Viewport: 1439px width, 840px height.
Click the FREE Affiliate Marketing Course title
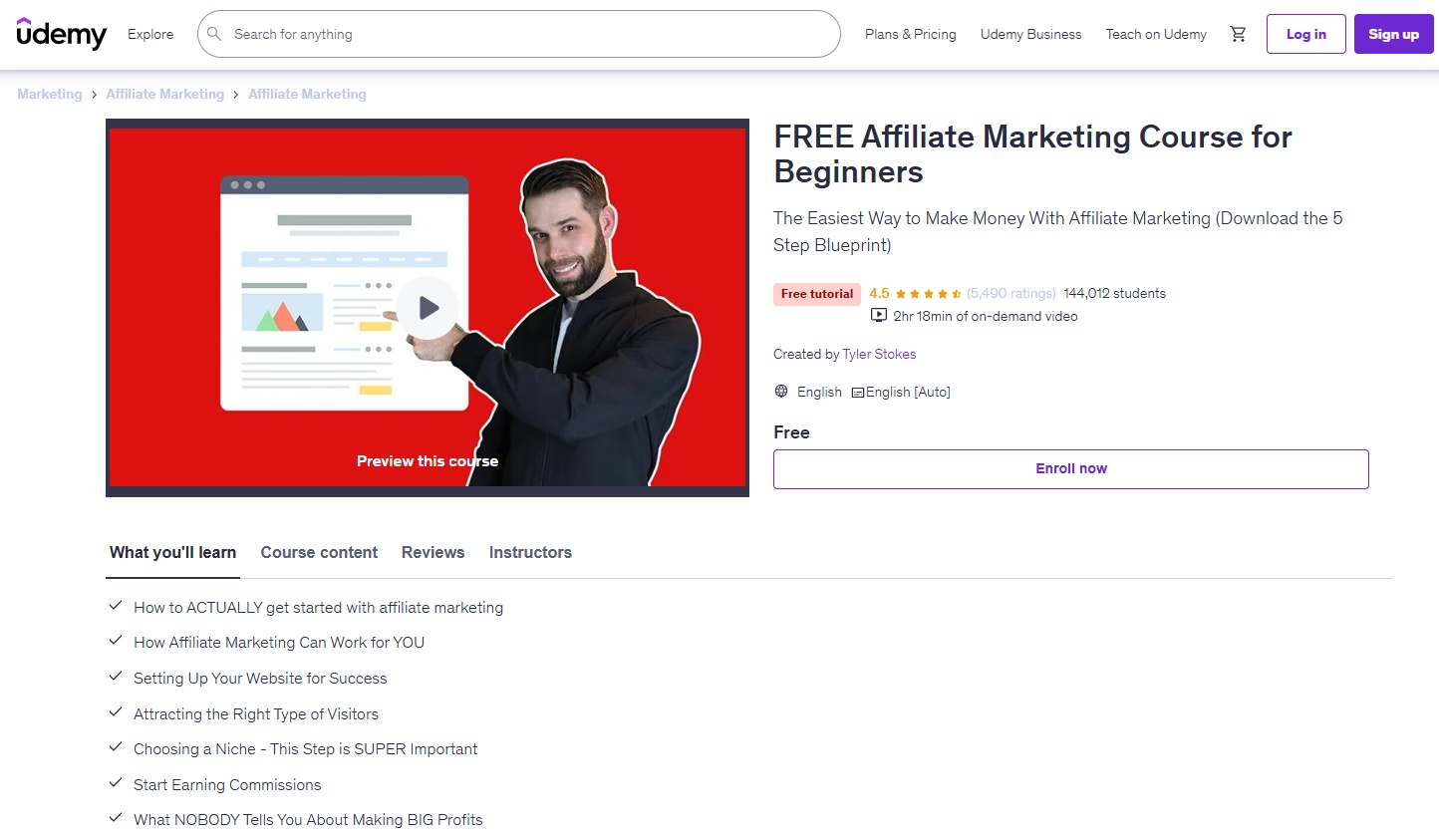point(1032,153)
